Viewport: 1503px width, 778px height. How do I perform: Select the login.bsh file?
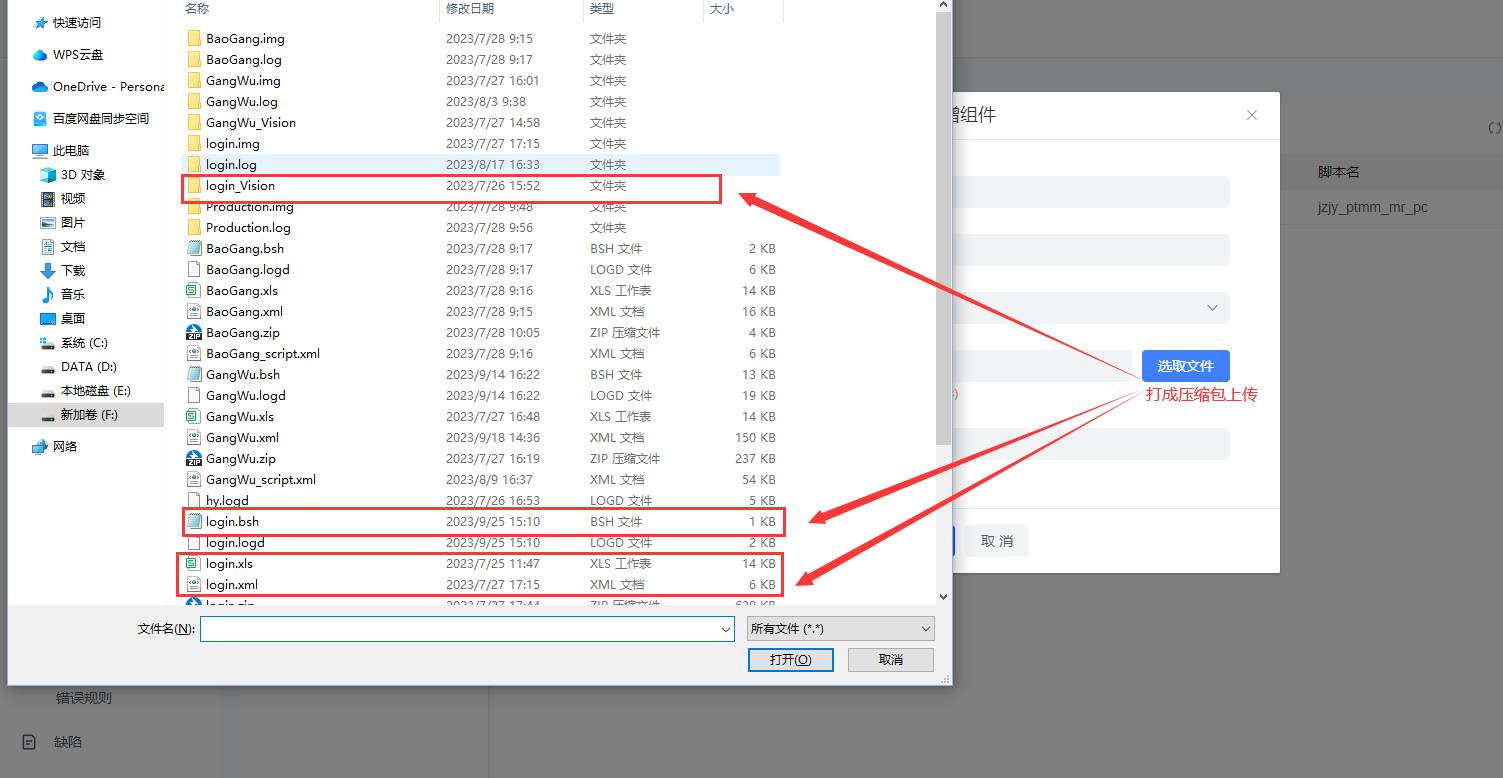coord(232,522)
